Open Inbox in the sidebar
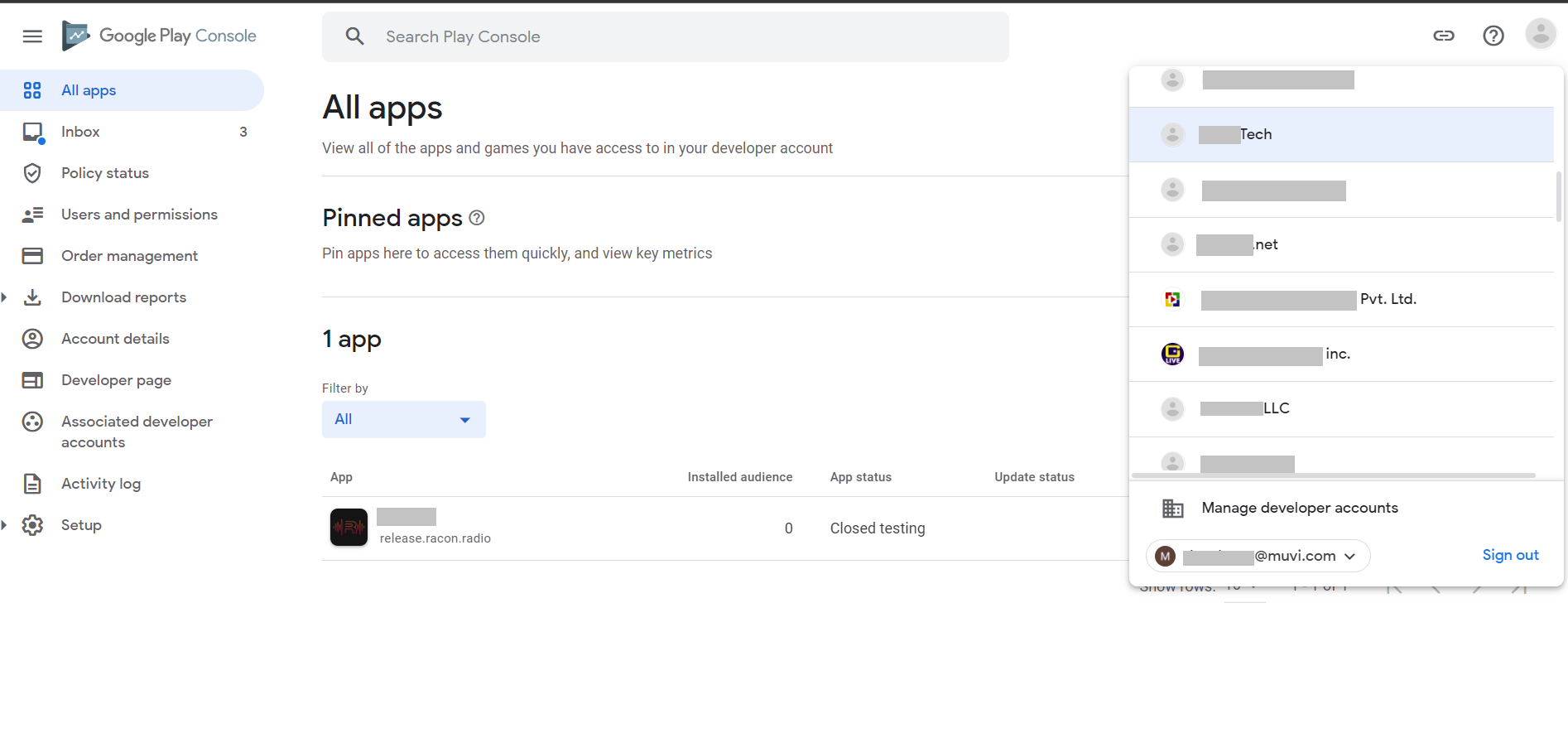Image resolution: width=1568 pixels, height=738 pixels. point(132,132)
